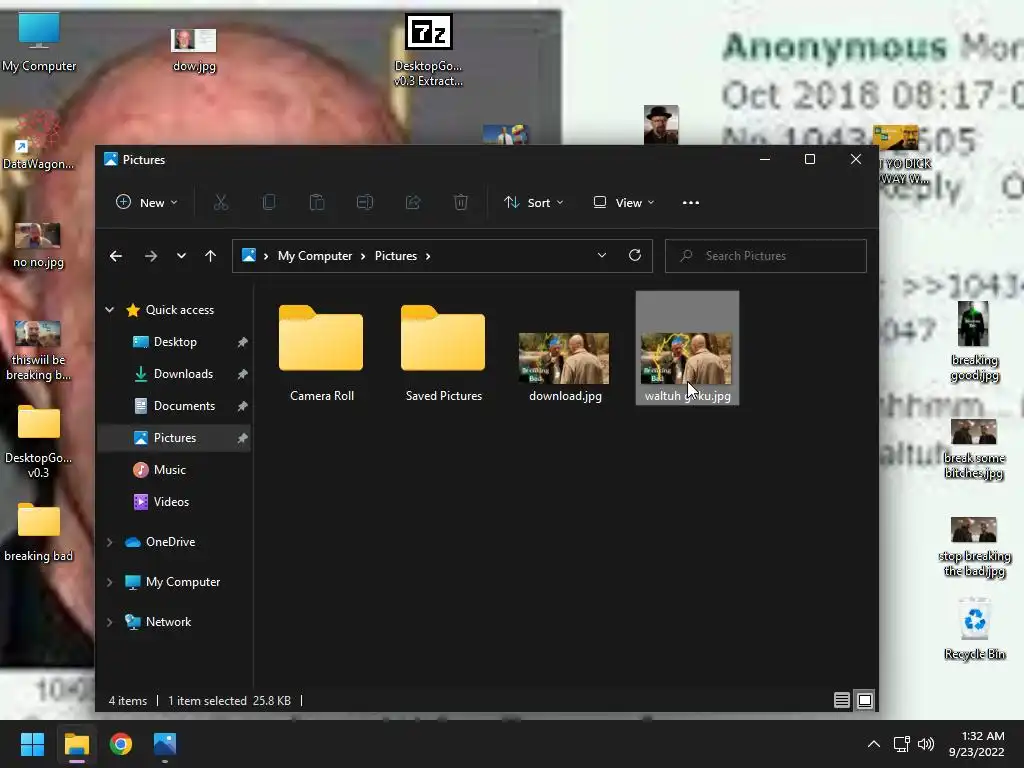
Task: Switch to large thumbnails view in status bar
Action: tap(865, 700)
